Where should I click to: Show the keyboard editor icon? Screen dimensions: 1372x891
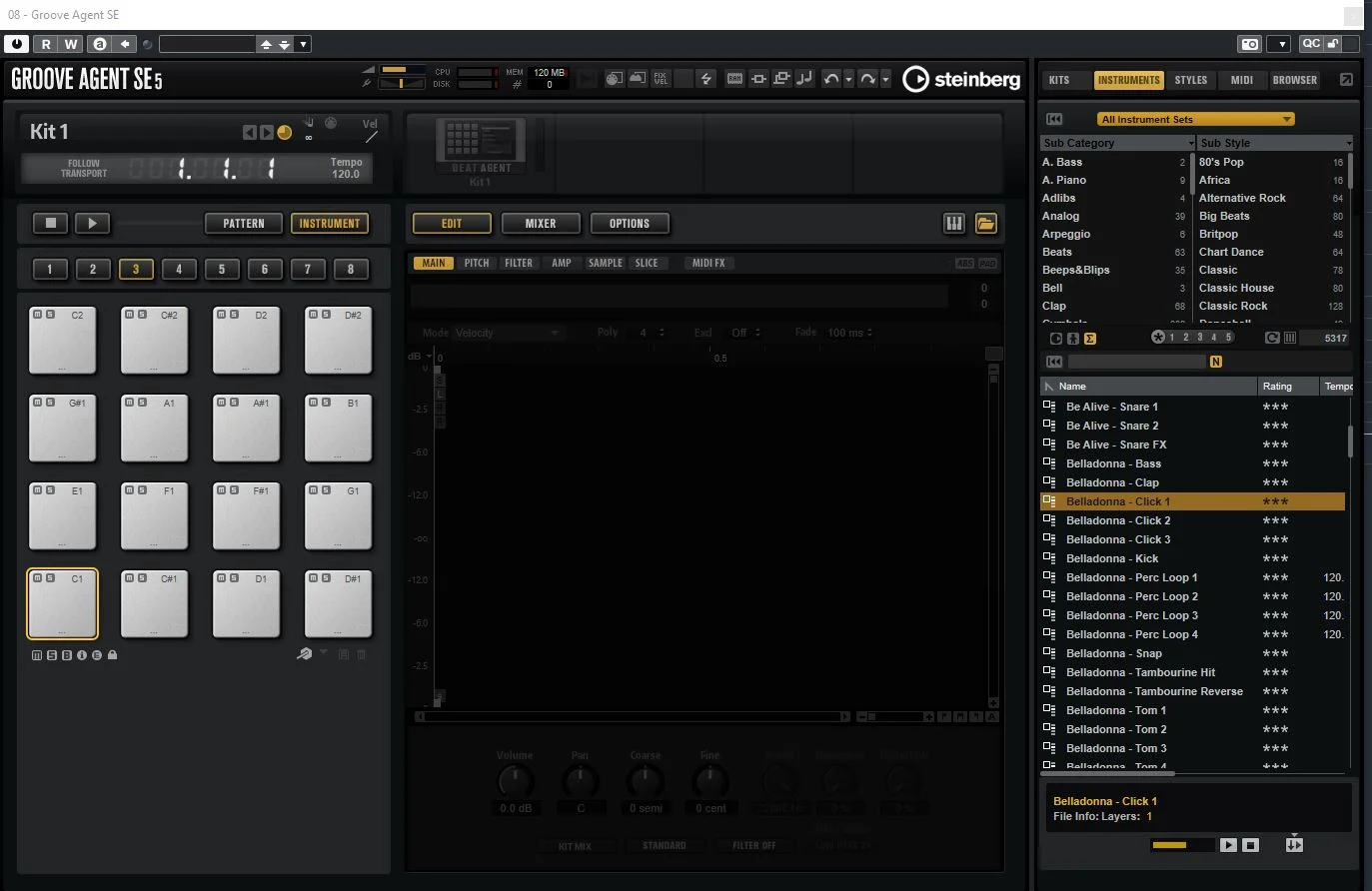(x=954, y=224)
